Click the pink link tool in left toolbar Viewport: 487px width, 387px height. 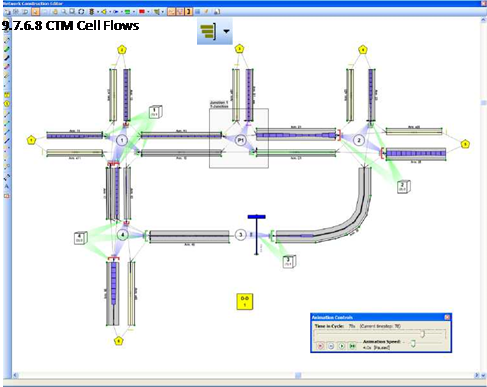(x=7, y=66)
